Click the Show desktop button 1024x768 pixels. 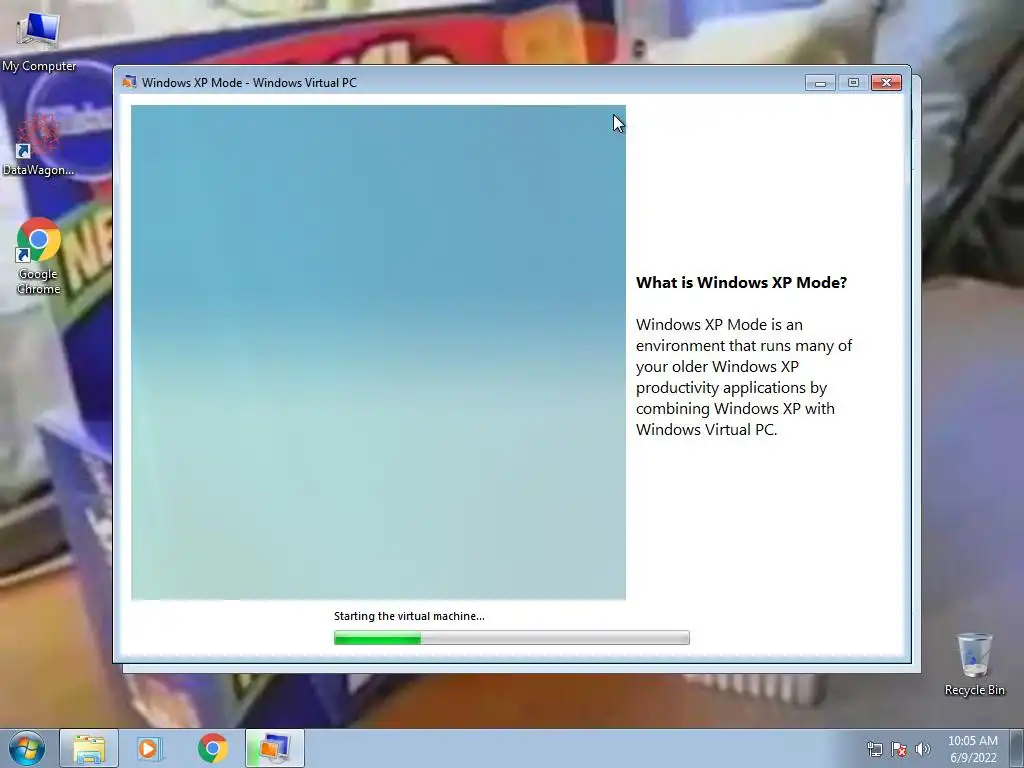click(1016, 749)
